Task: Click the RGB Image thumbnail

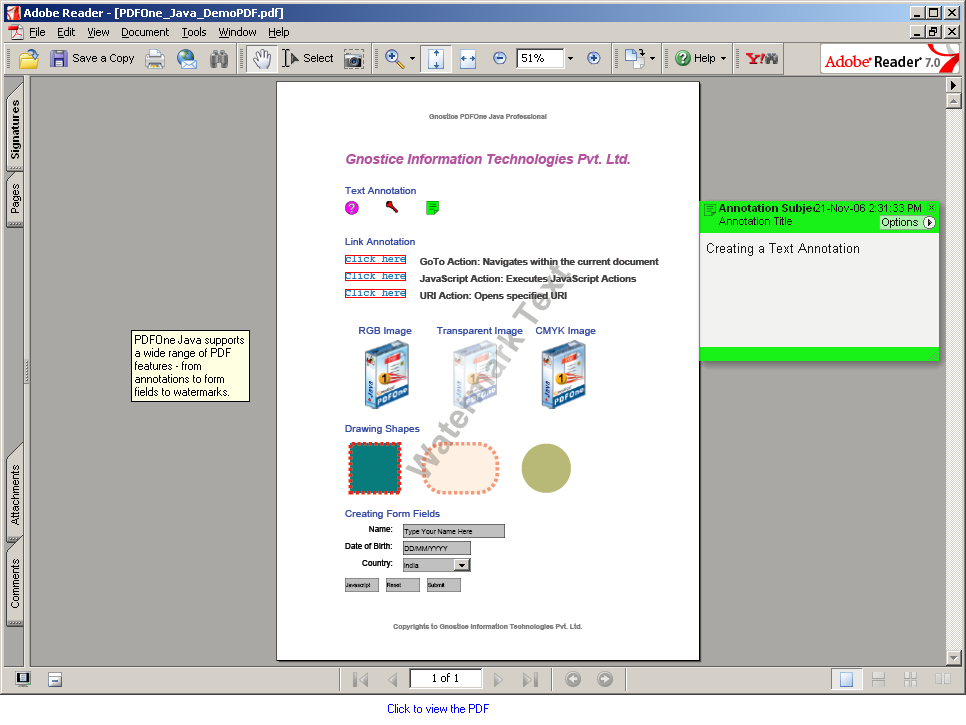Action: point(386,375)
